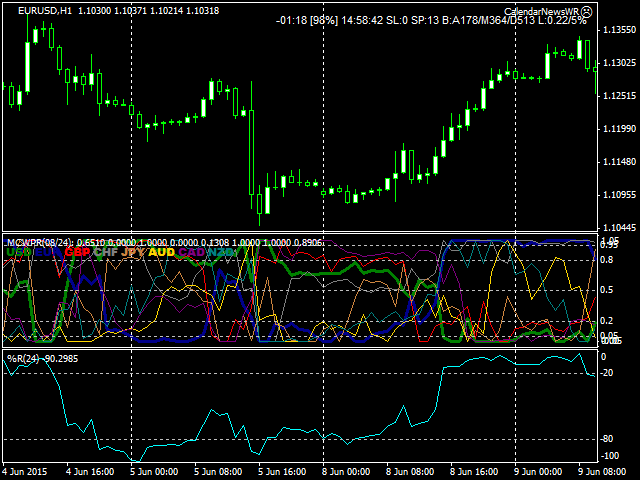The width and height of the screenshot is (640, 480).
Task: Click the MCWPR(08/24) indicator label
Action: point(40,243)
